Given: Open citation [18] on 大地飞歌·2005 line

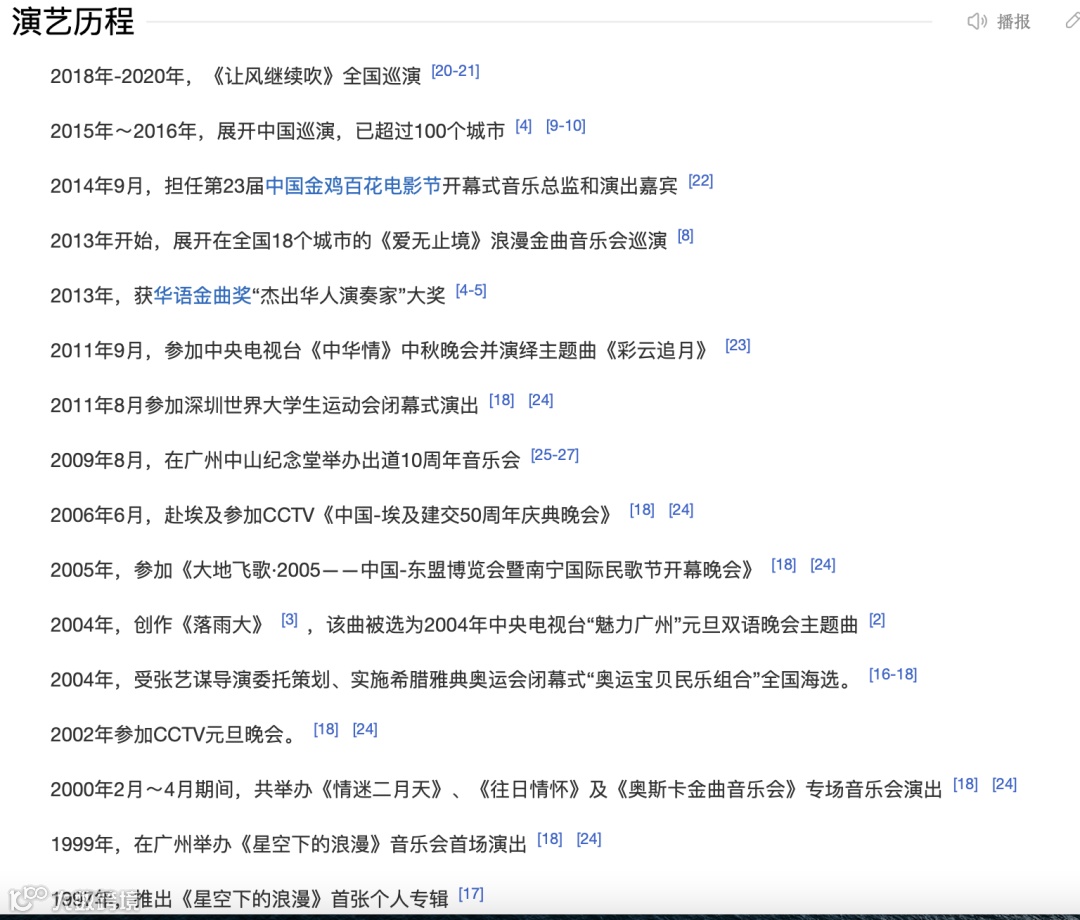Looking at the screenshot, I should coord(784,565).
